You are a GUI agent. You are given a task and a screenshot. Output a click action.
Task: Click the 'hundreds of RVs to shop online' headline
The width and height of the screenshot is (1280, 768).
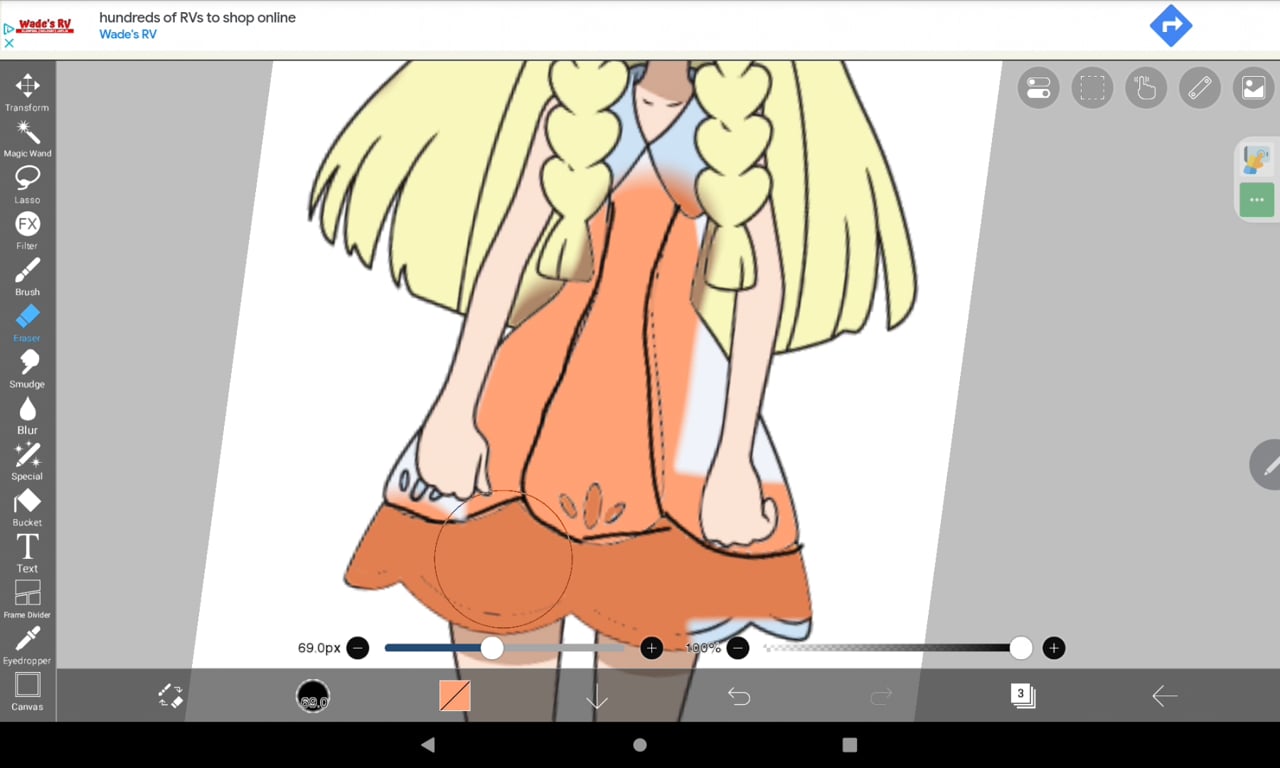[197, 17]
